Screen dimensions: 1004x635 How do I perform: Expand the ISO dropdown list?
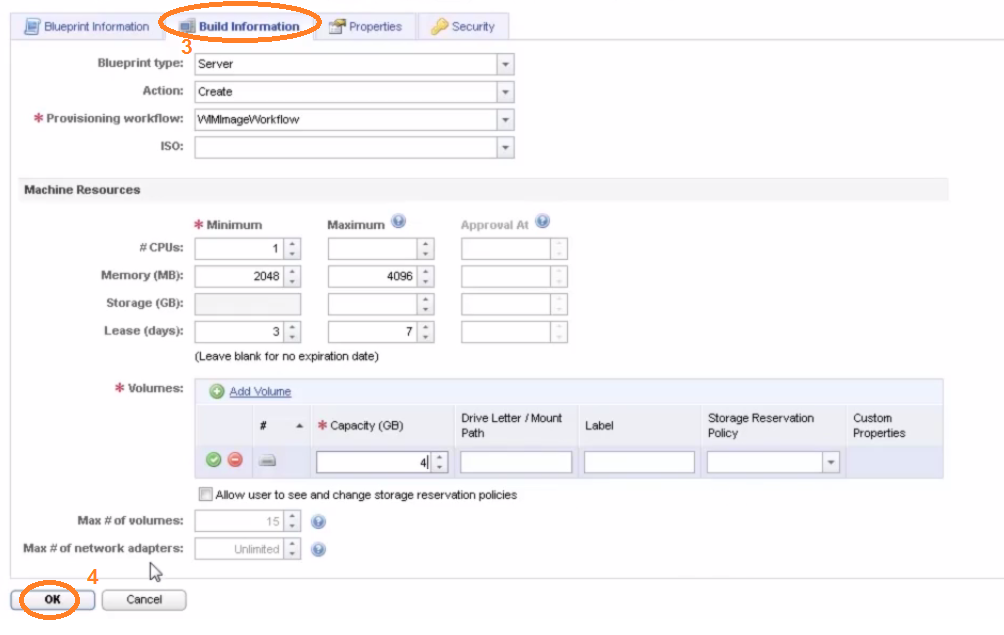[x=505, y=147]
